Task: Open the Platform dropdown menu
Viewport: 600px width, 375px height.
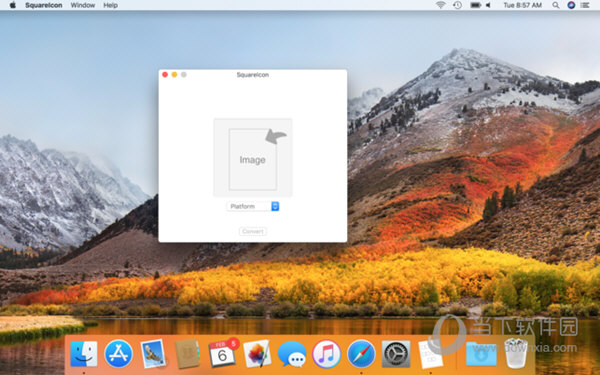Action: click(253, 206)
